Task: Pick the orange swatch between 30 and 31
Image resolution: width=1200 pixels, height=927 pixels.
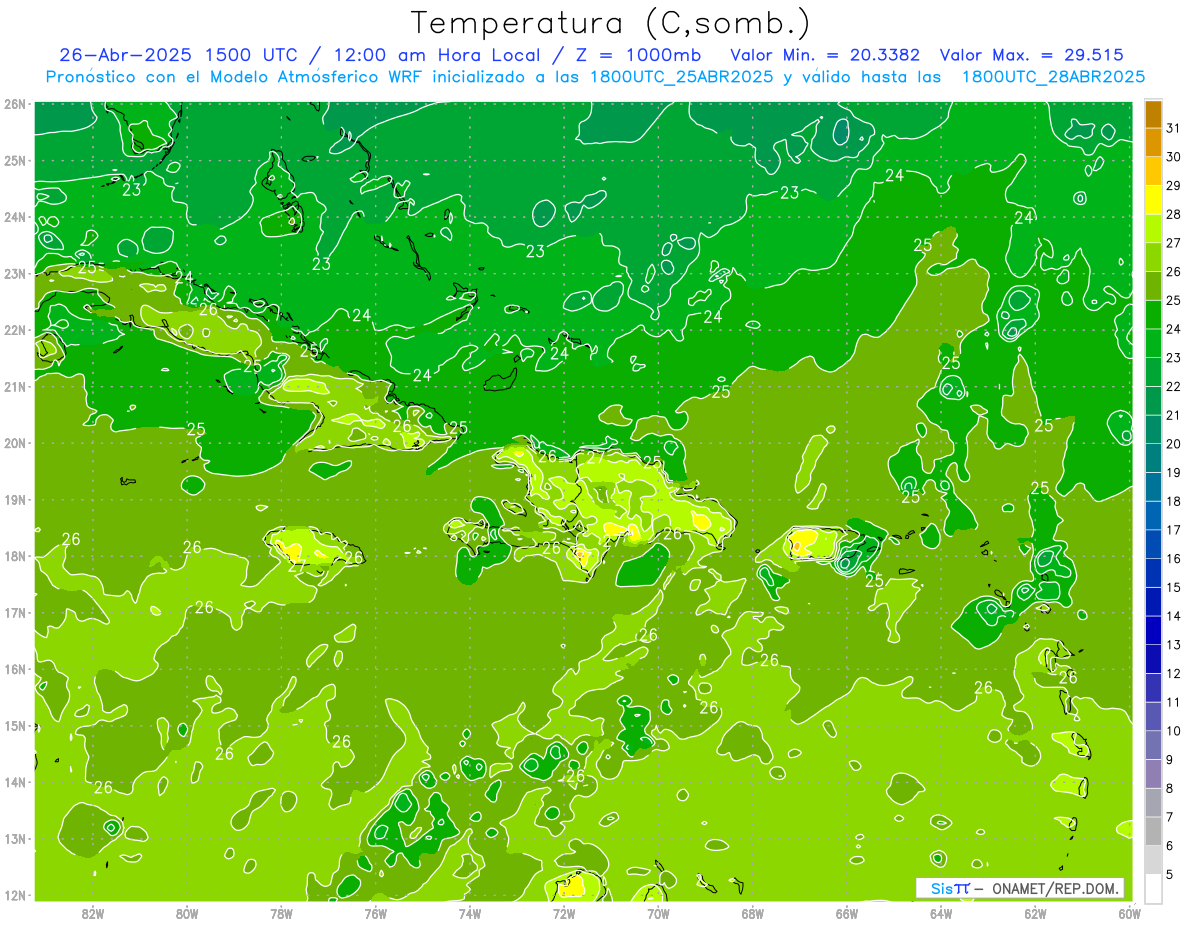Action: point(1153,142)
